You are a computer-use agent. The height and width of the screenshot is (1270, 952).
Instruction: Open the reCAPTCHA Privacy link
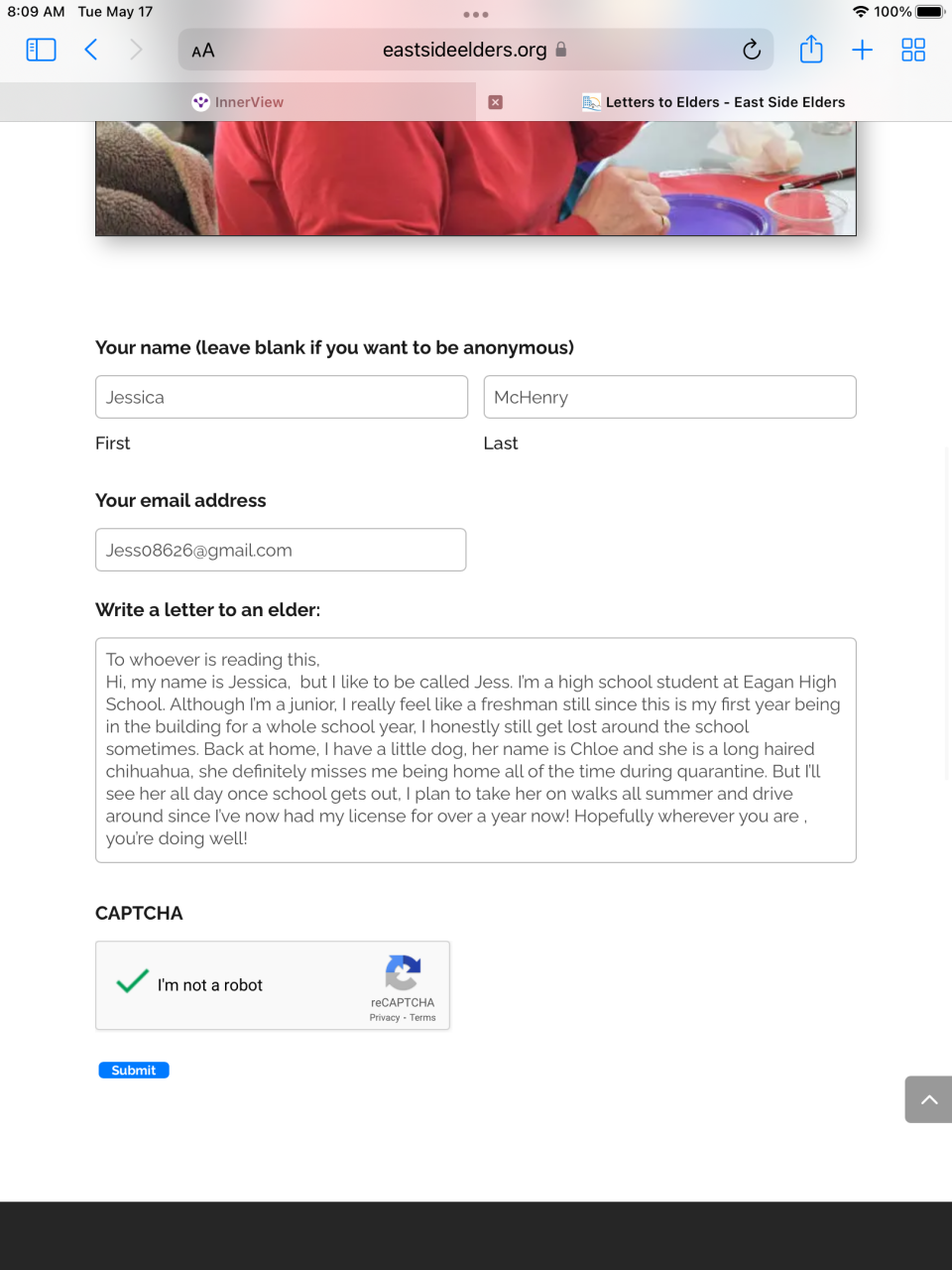click(x=385, y=1017)
